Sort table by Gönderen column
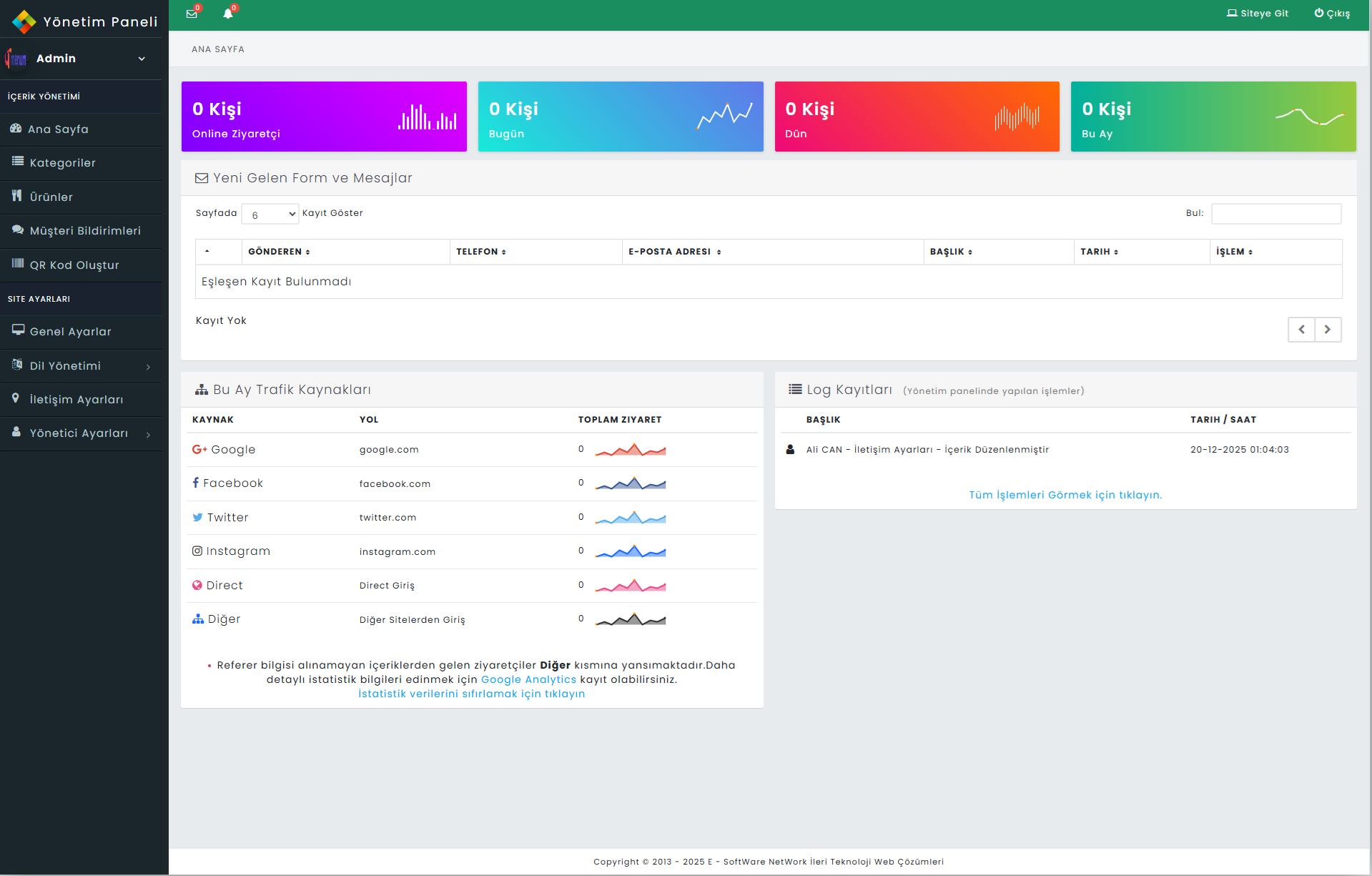This screenshot has height=876, width=1372. 279,252
